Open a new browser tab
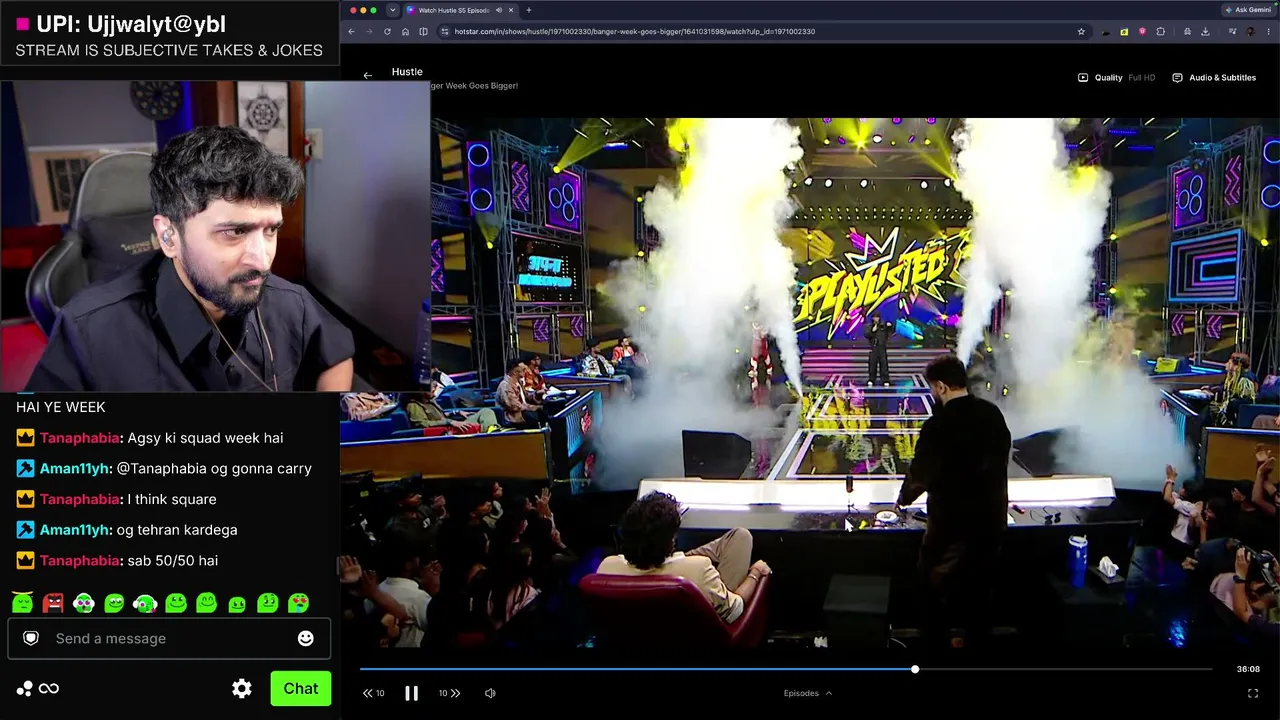 (x=529, y=10)
